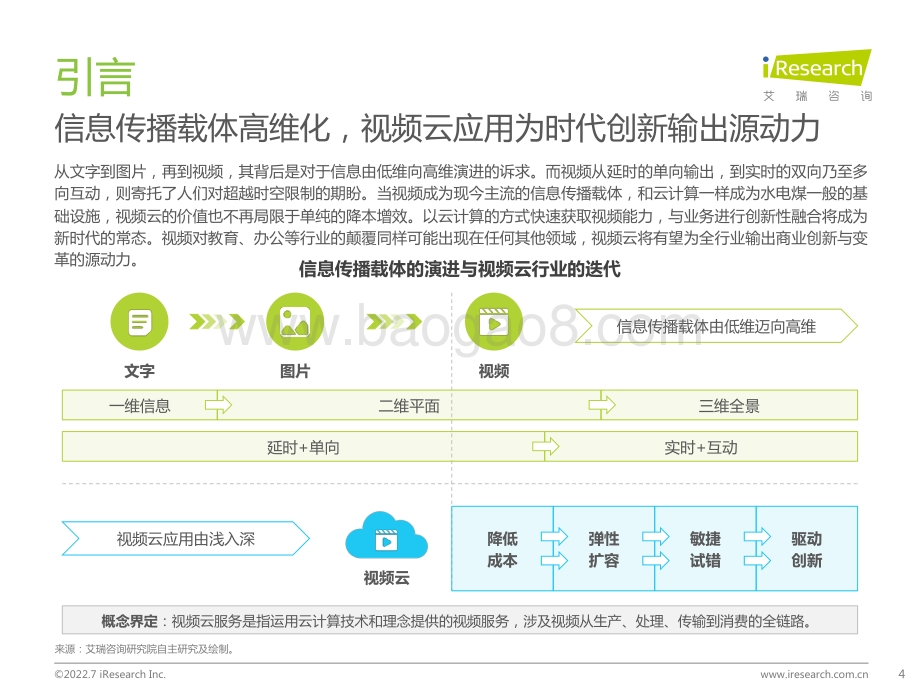Select the green picture icon above 图片
This screenshot has height=690, width=920.
[x=295, y=322]
